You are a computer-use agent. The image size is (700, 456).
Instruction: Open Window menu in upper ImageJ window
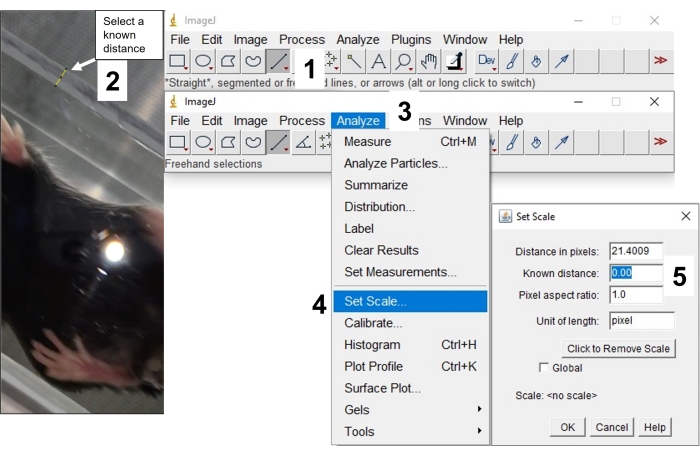[x=465, y=40]
